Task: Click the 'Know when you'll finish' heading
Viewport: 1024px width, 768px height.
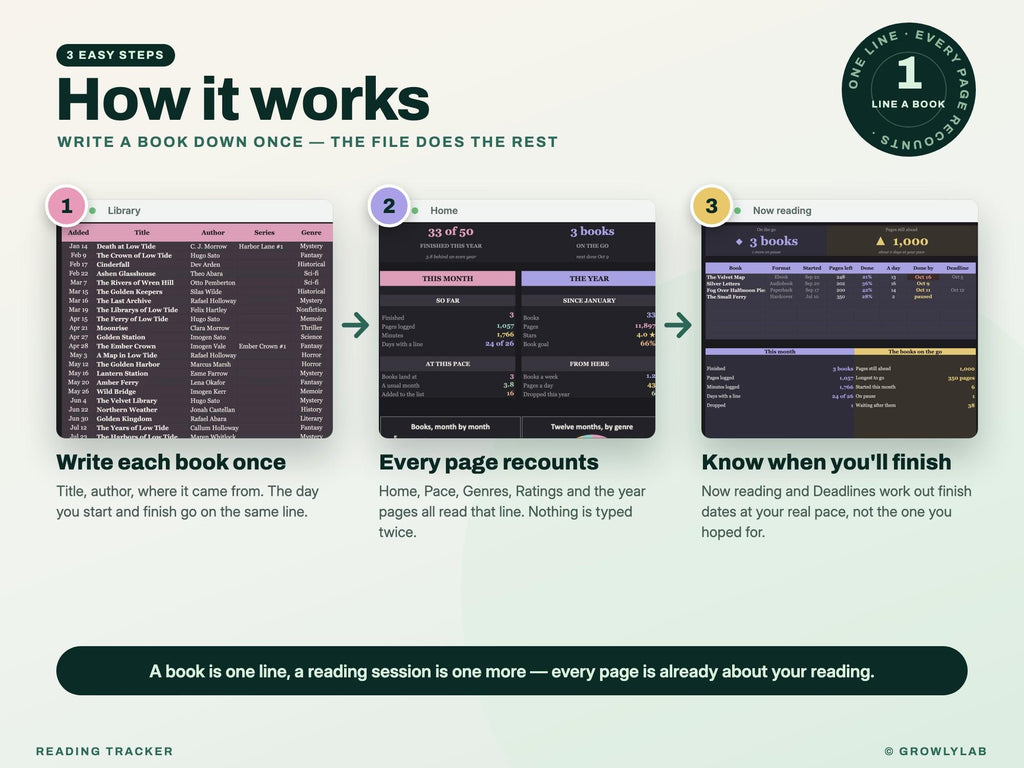Action: click(826, 462)
